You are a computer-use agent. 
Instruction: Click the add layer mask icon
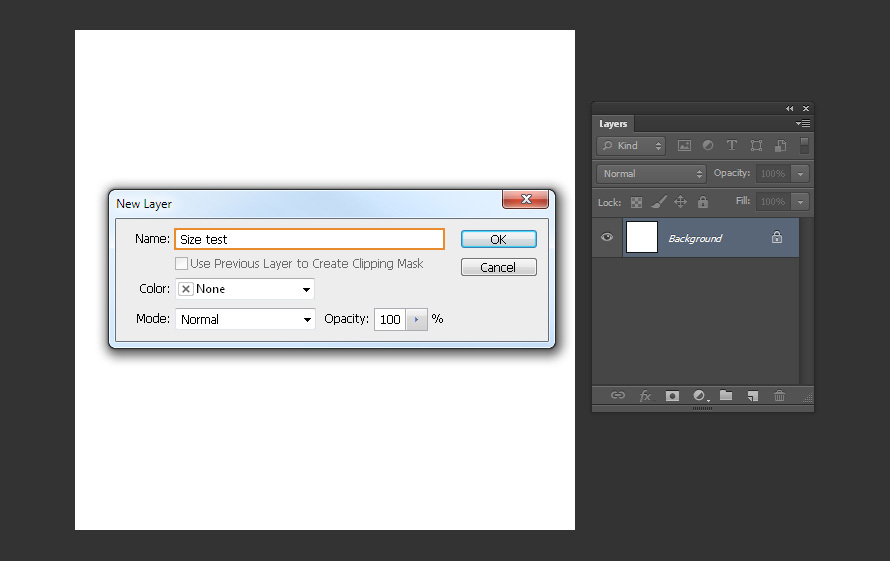pos(673,396)
